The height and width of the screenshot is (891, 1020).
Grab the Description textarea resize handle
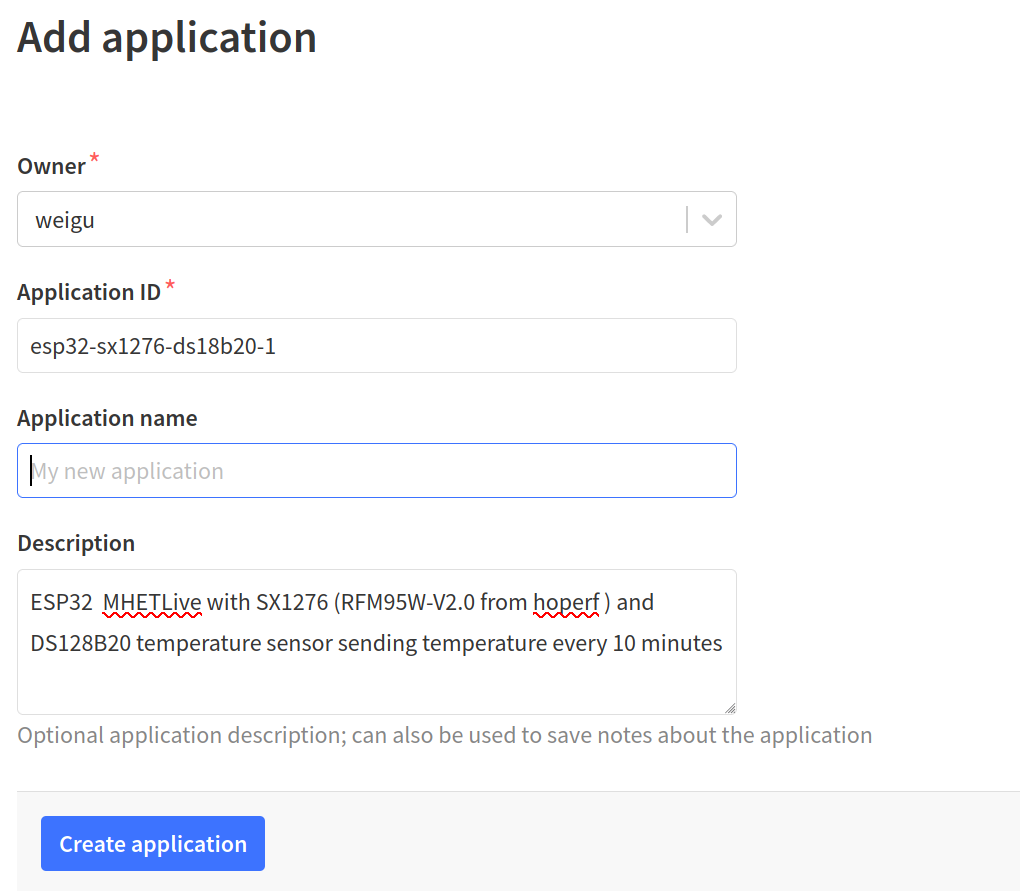[730, 708]
